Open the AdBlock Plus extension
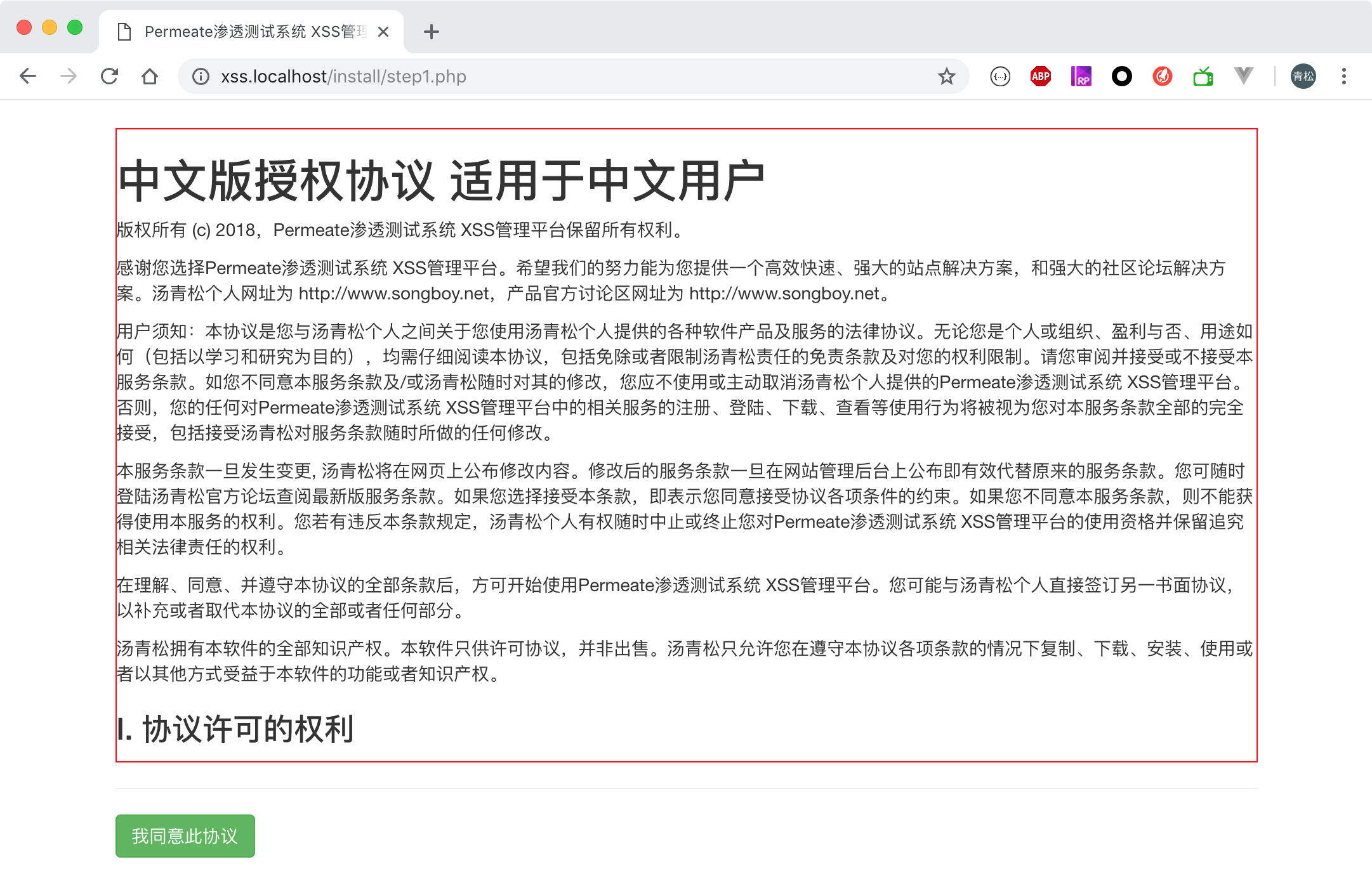The height and width of the screenshot is (883, 1372). click(1040, 77)
